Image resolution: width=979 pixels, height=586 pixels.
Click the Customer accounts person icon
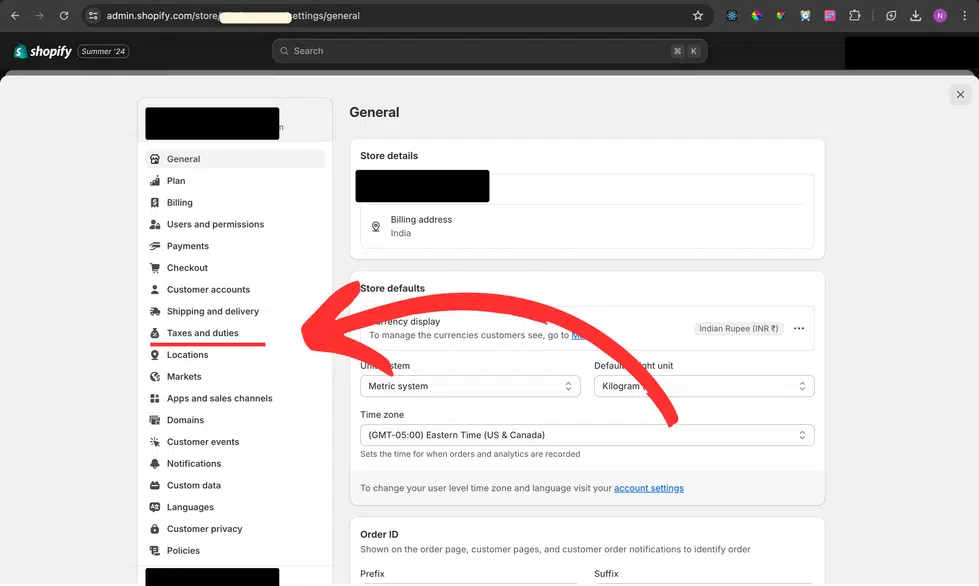156,289
